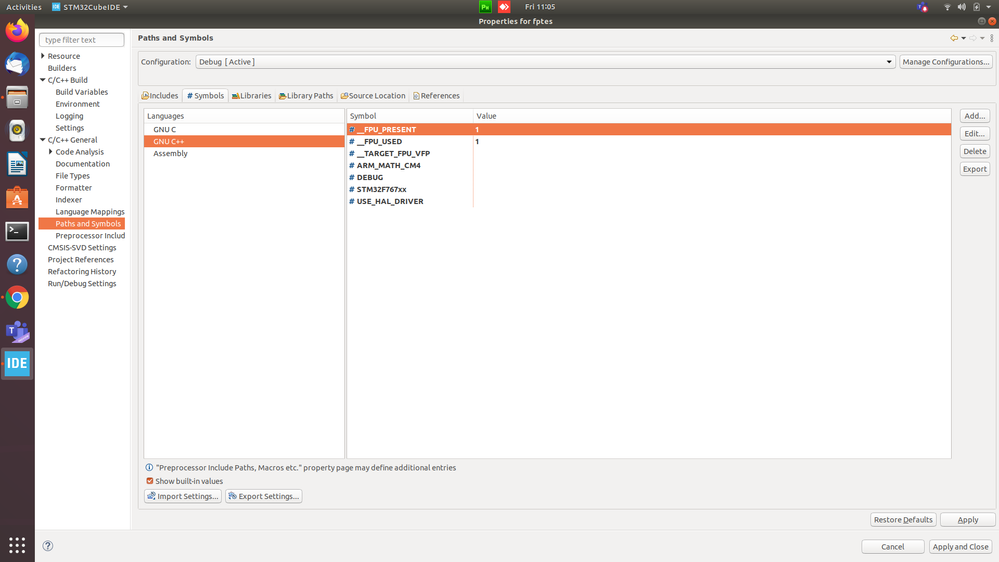Click the Cancel button
The width and height of the screenshot is (999, 562).
pos(893,547)
